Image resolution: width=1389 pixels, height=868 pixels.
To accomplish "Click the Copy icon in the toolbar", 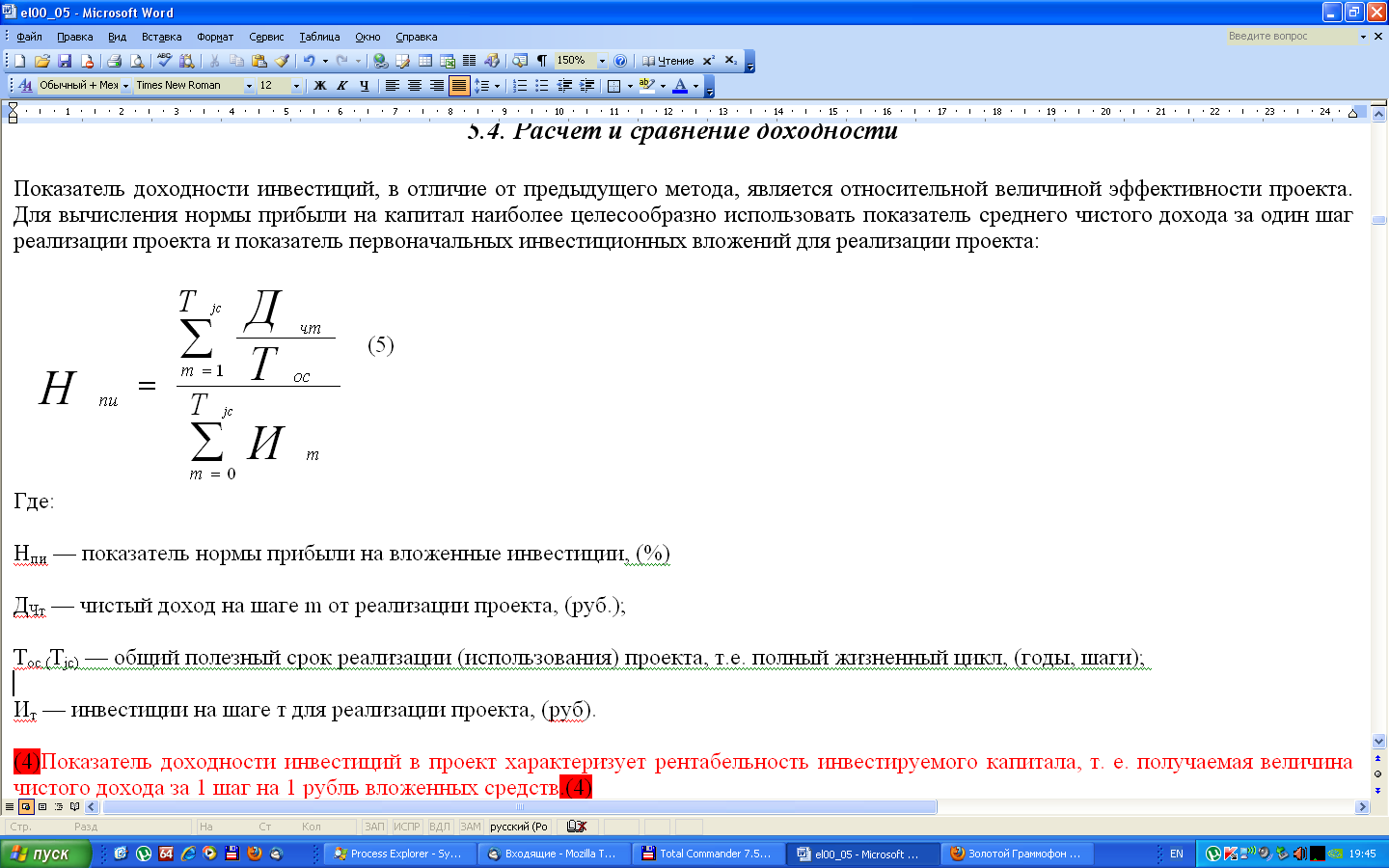I will click(236, 61).
